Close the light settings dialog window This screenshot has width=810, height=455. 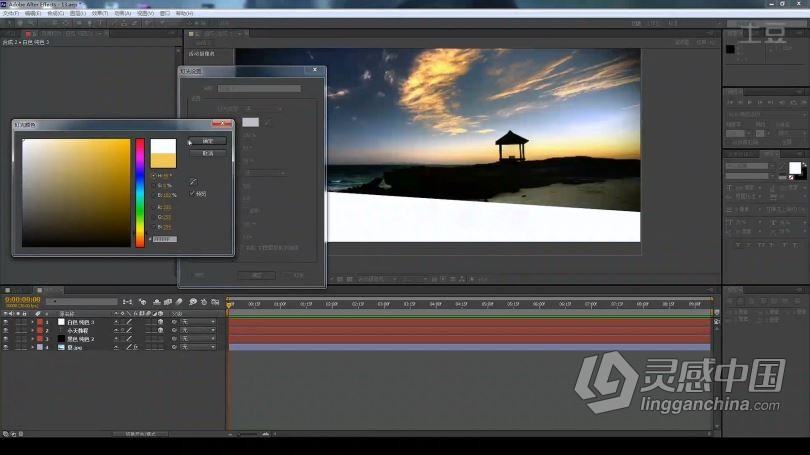pyautogui.click(x=315, y=70)
